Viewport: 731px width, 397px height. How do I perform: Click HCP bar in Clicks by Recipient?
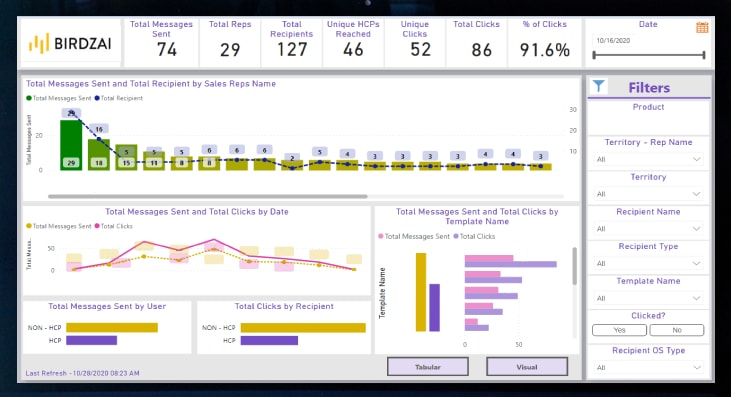[269, 341]
